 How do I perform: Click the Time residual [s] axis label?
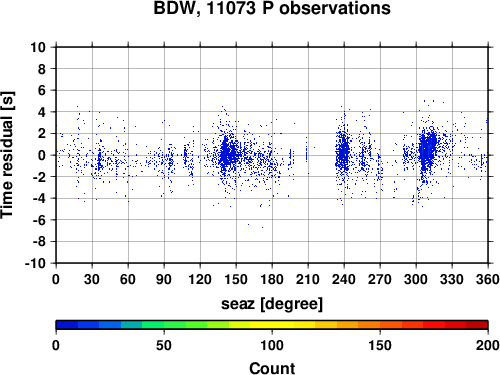coord(7,155)
